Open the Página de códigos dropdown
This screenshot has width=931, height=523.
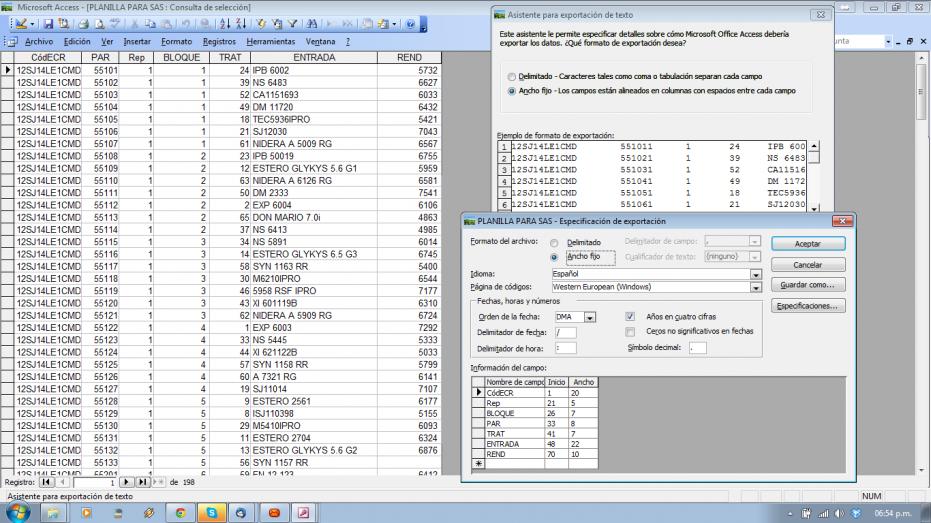coord(755,287)
